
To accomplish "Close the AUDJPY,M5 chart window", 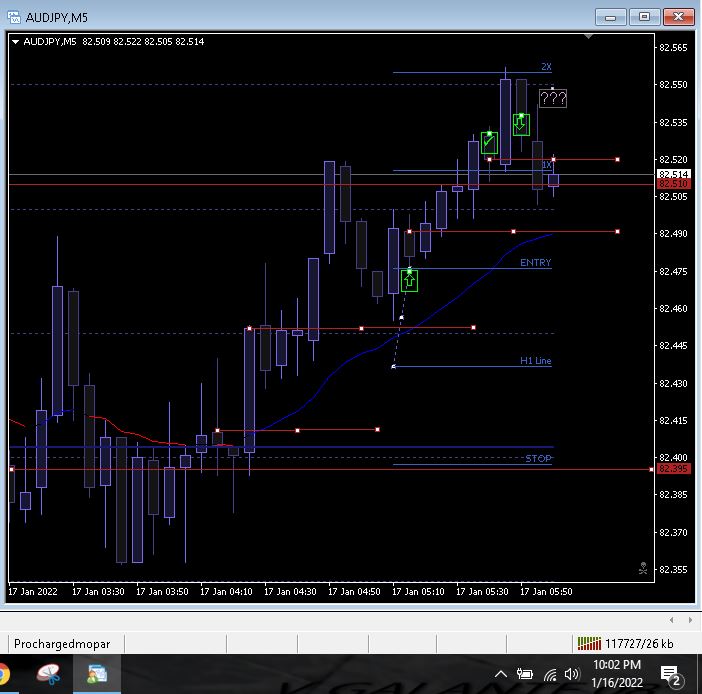I will [x=679, y=17].
